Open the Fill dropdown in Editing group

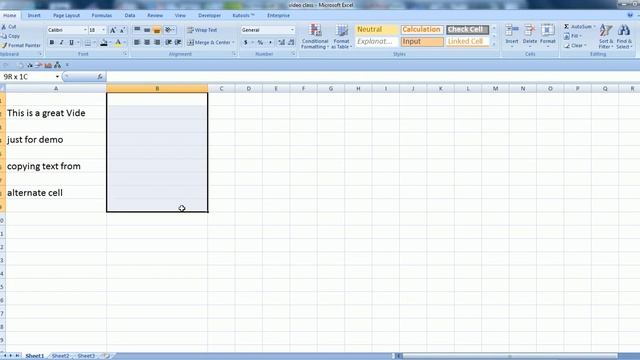pyautogui.click(x=573, y=36)
